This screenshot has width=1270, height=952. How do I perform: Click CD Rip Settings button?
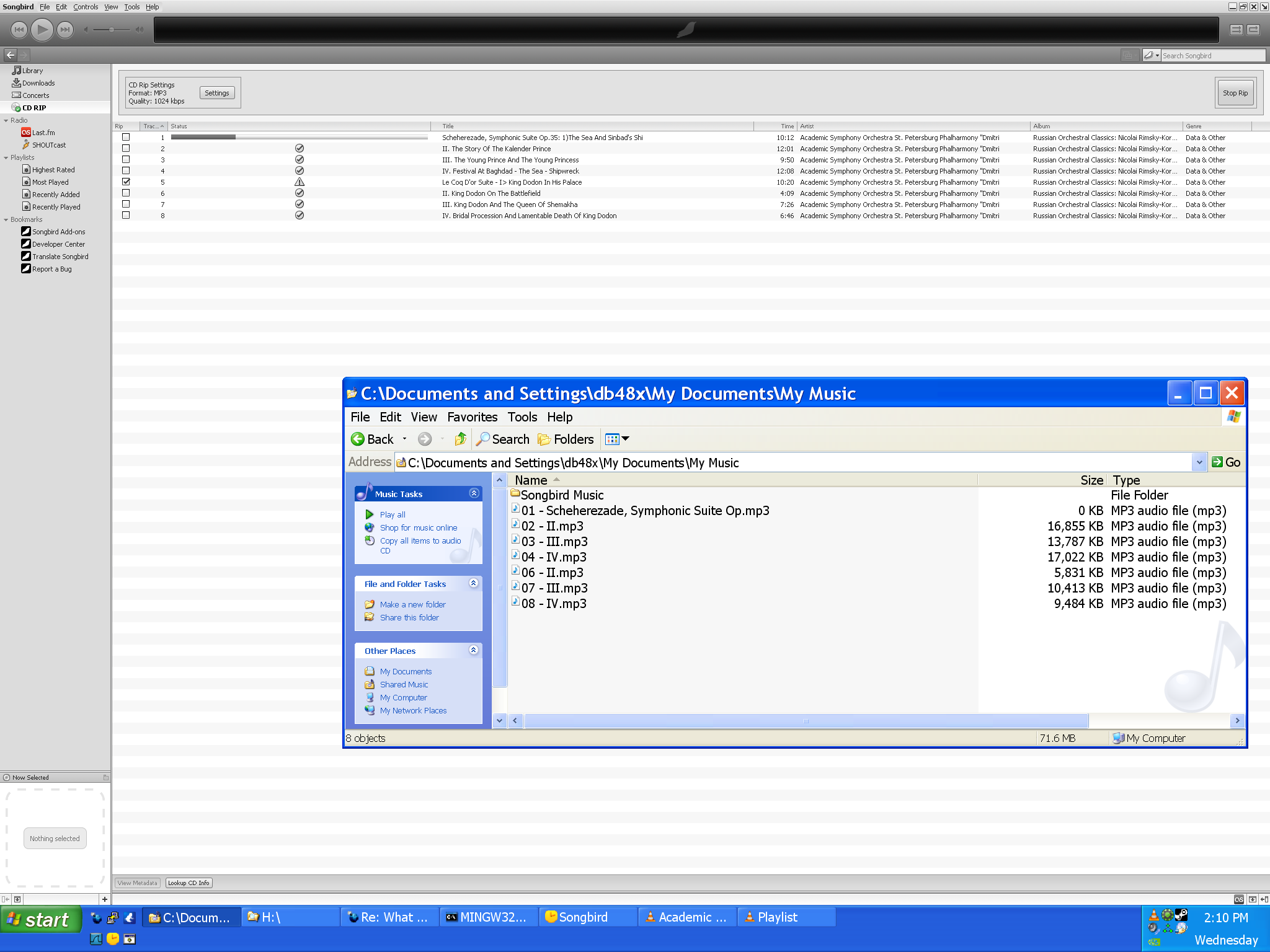coord(217,93)
